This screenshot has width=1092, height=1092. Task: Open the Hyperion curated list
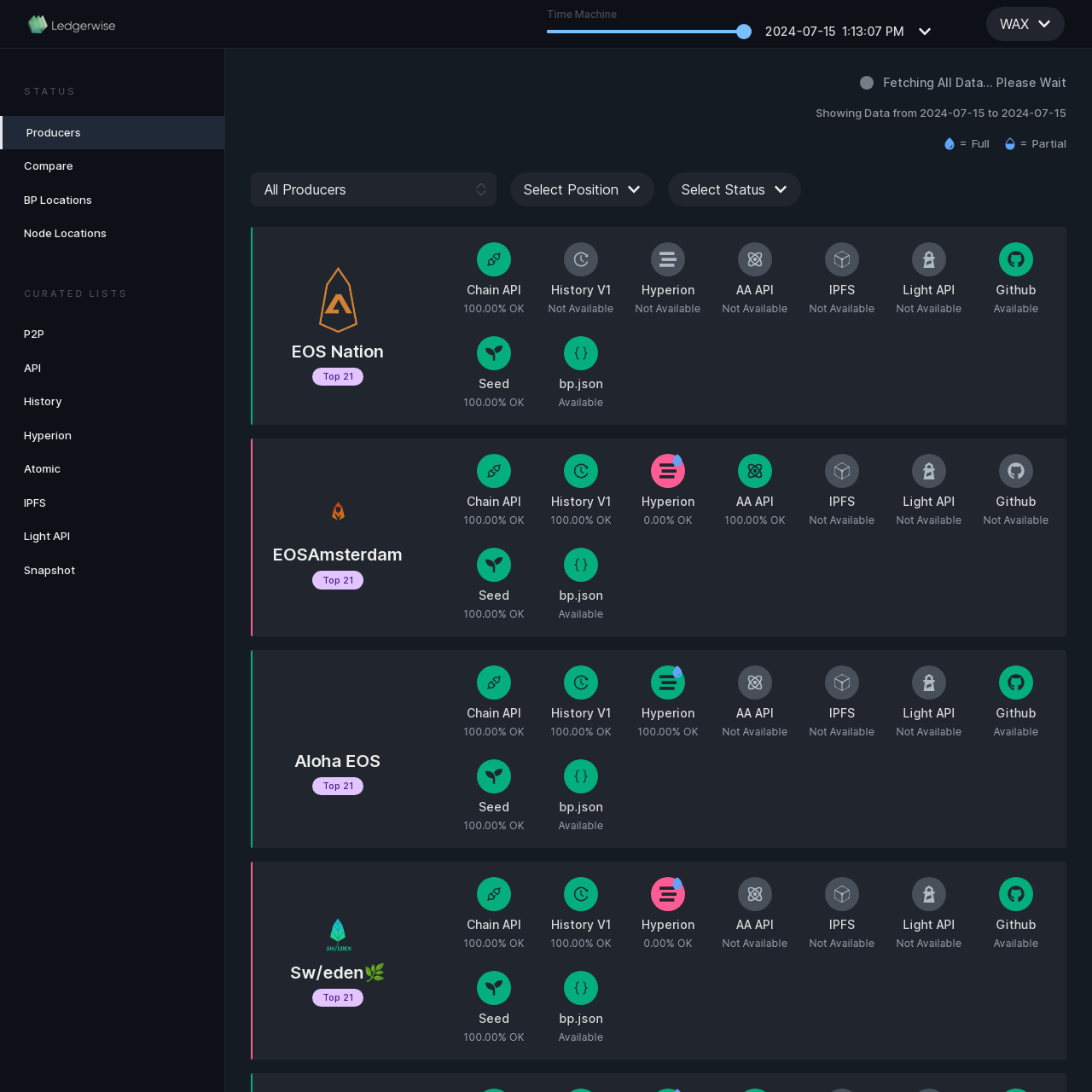pyautogui.click(x=47, y=435)
